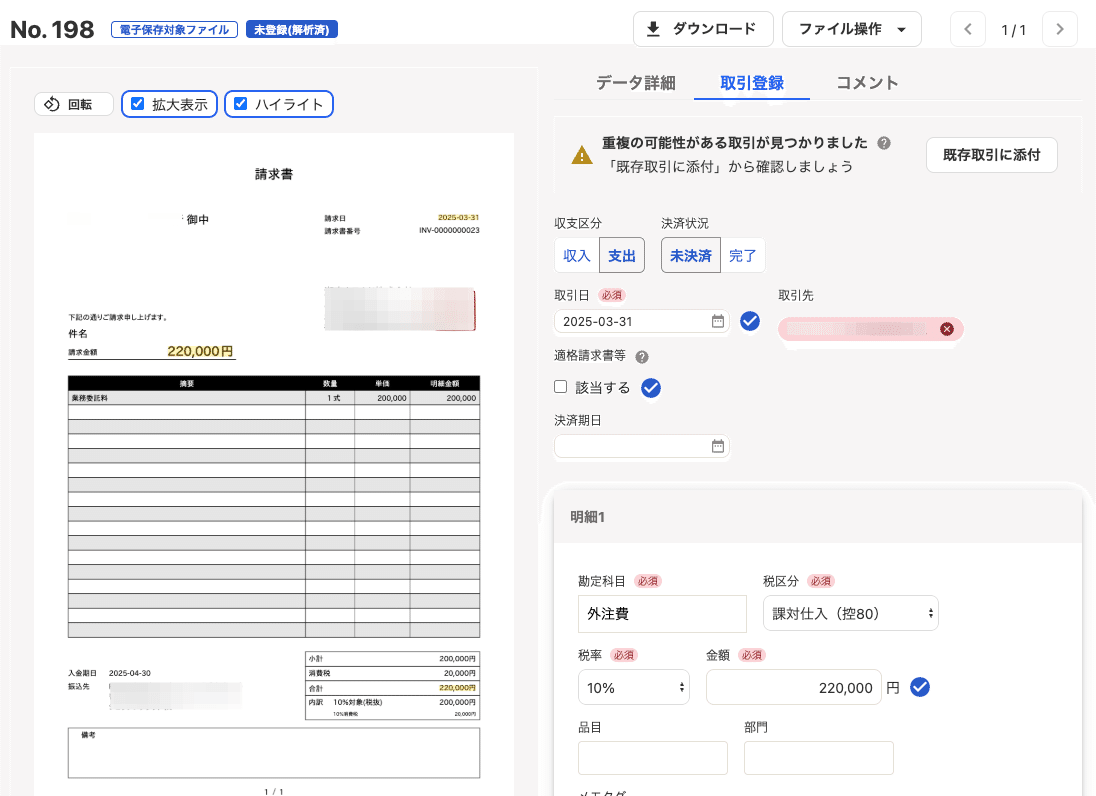
Task: Open the ファイル操作 dropdown
Action: pos(851,29)
